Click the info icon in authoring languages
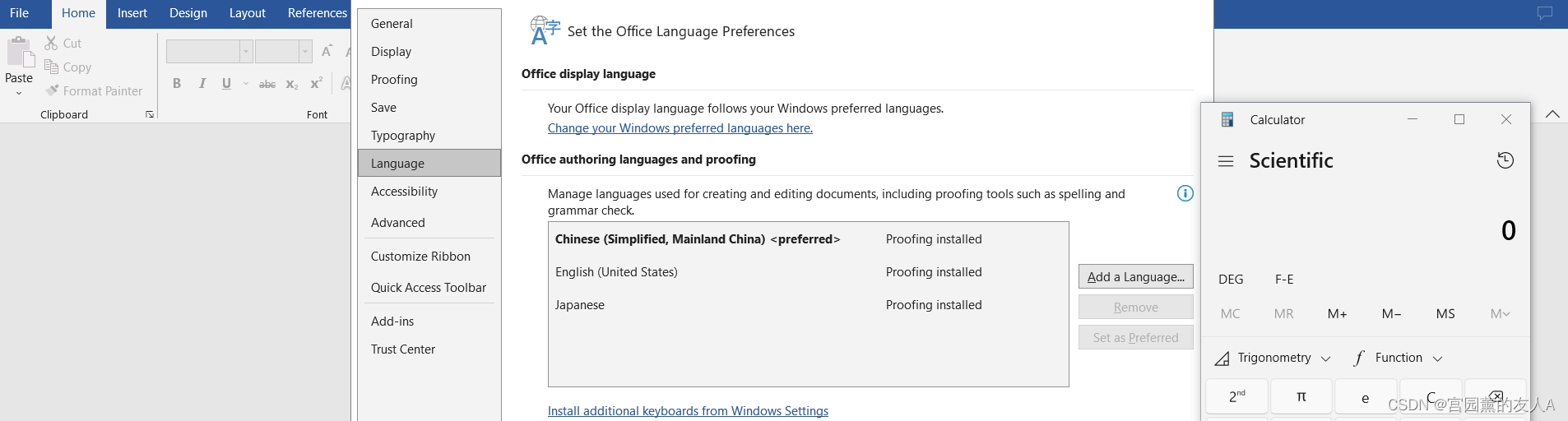 1185,193
